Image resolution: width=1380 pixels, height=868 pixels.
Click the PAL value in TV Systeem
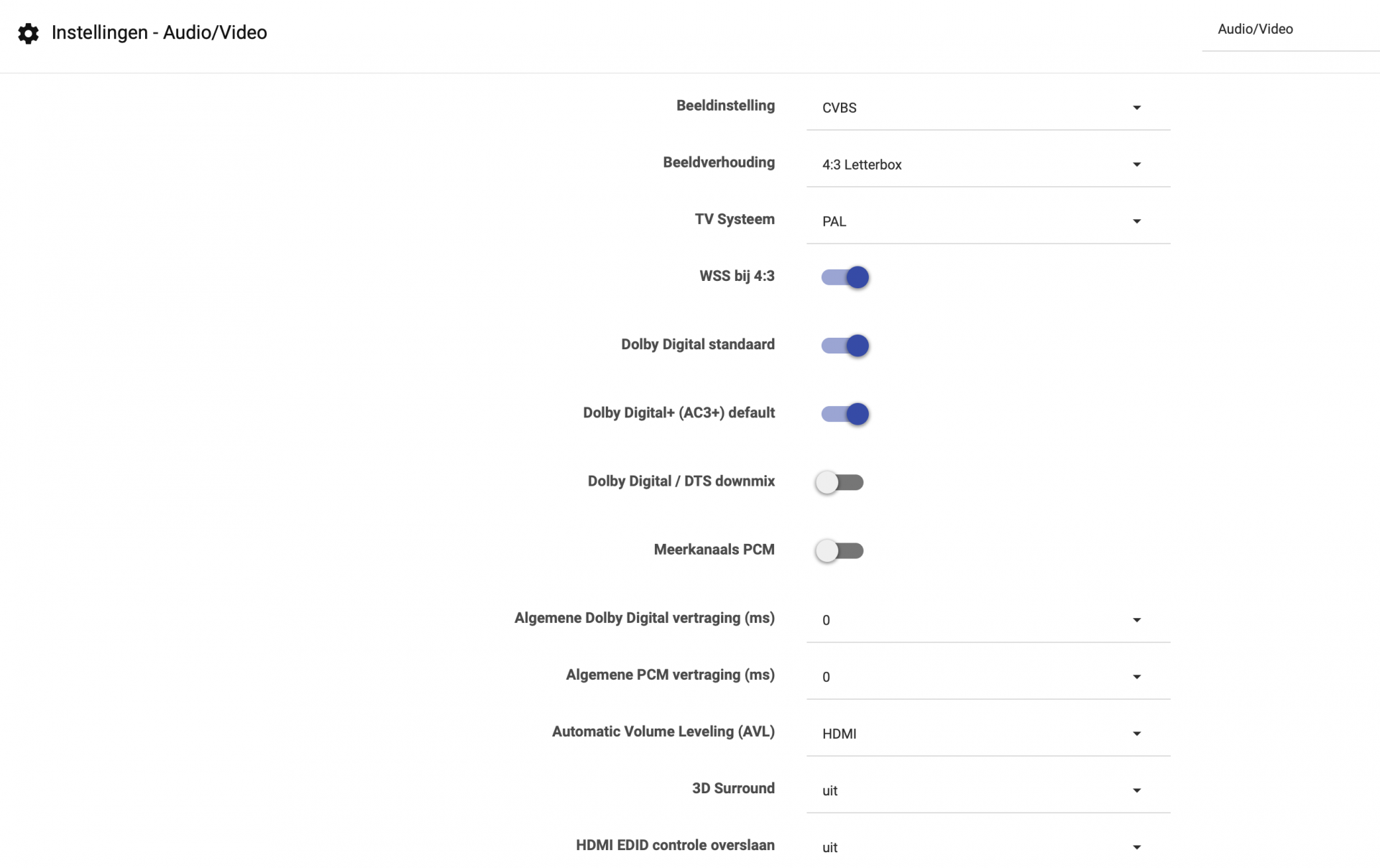click(834, 221)
